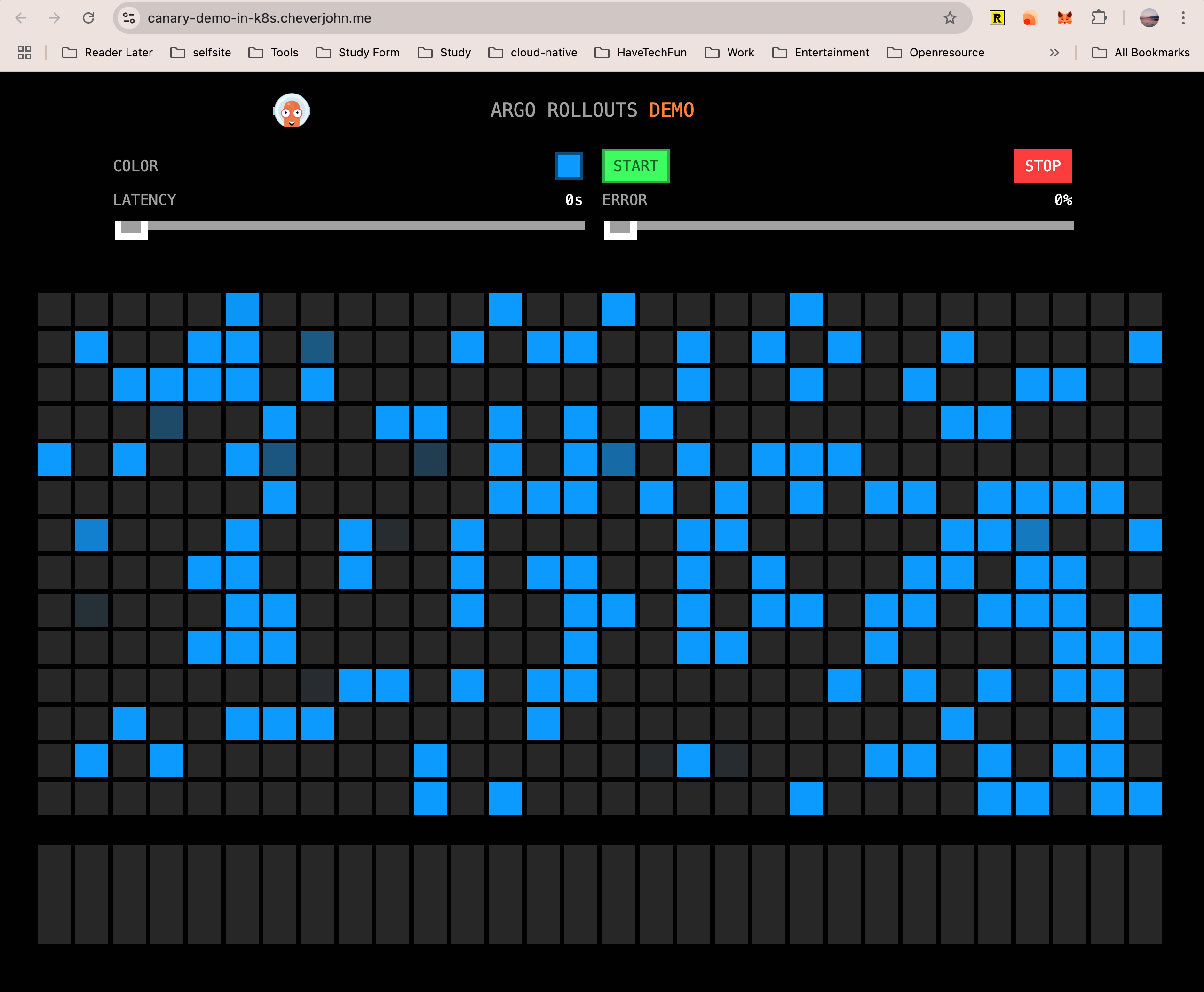Open the HaveTechFun bookmark folder
Image resolution: width=1204 pixels, height=992 pixels.
coord(641,53)
